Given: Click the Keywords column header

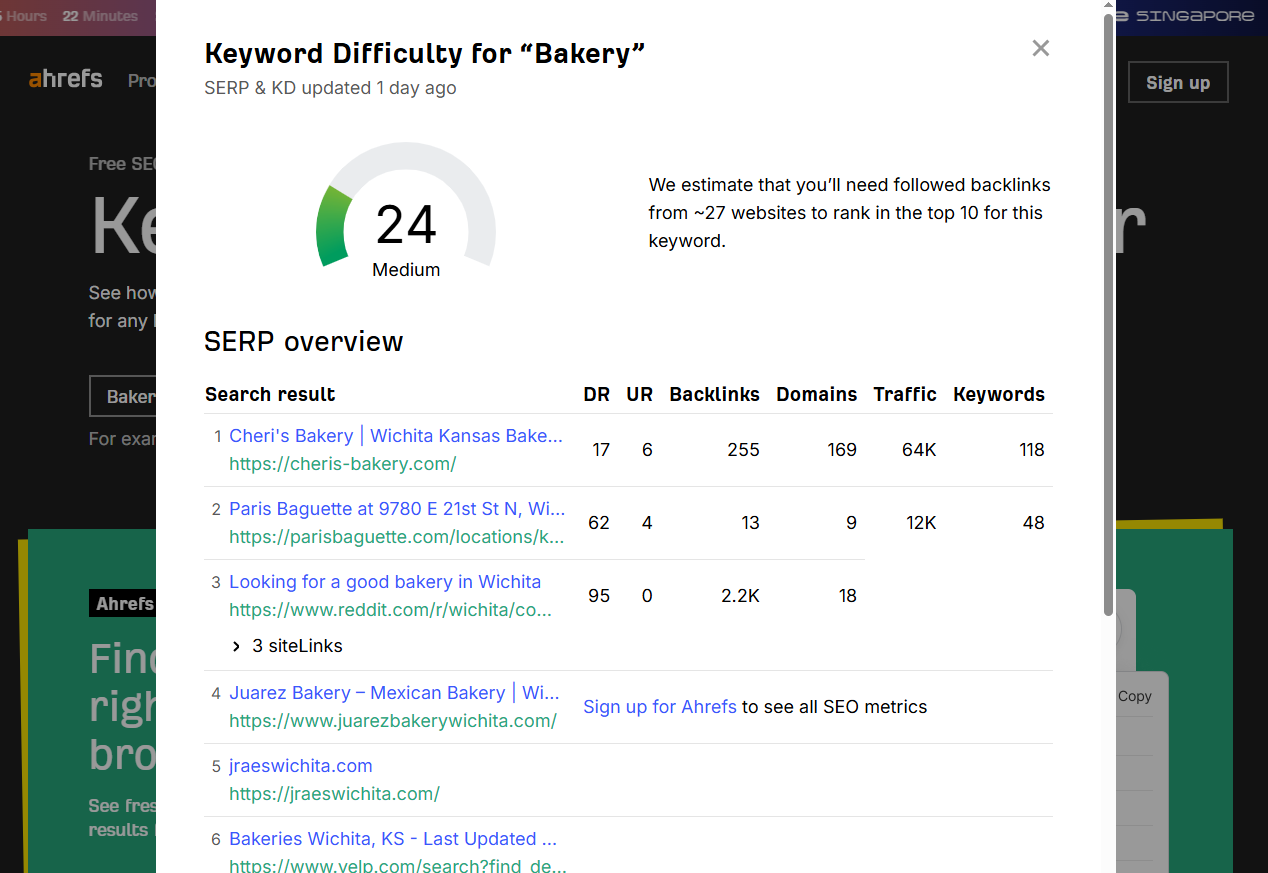Looking at the screenshot, I should 999,394.
